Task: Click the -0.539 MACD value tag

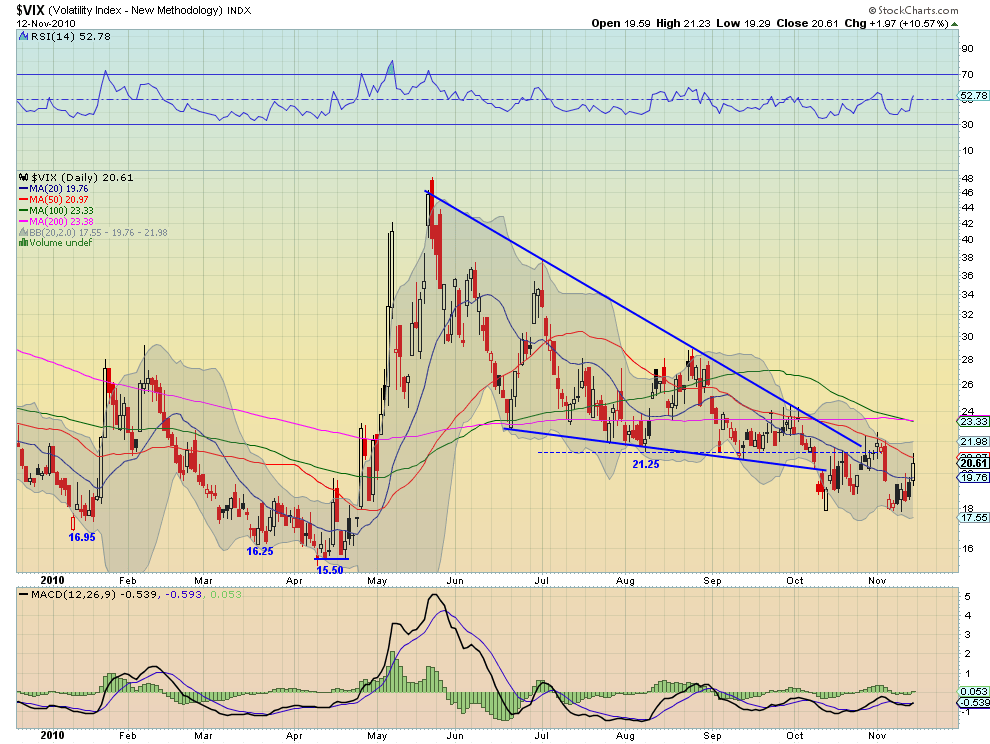Action: 973,702
